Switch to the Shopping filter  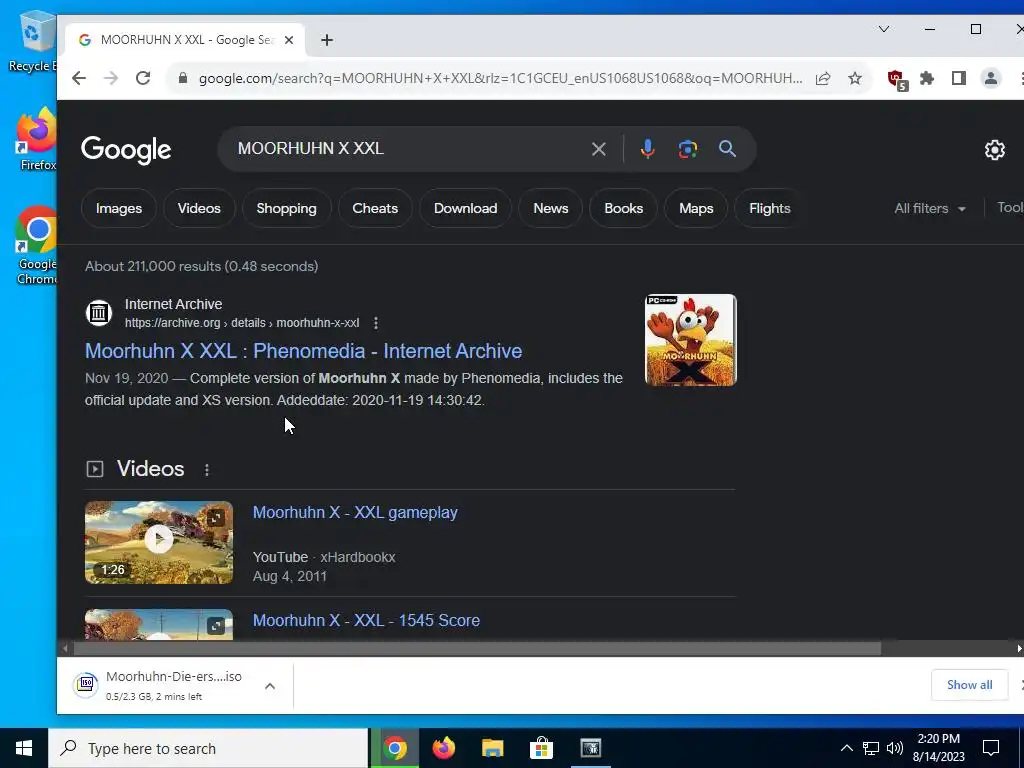point(286,208)
